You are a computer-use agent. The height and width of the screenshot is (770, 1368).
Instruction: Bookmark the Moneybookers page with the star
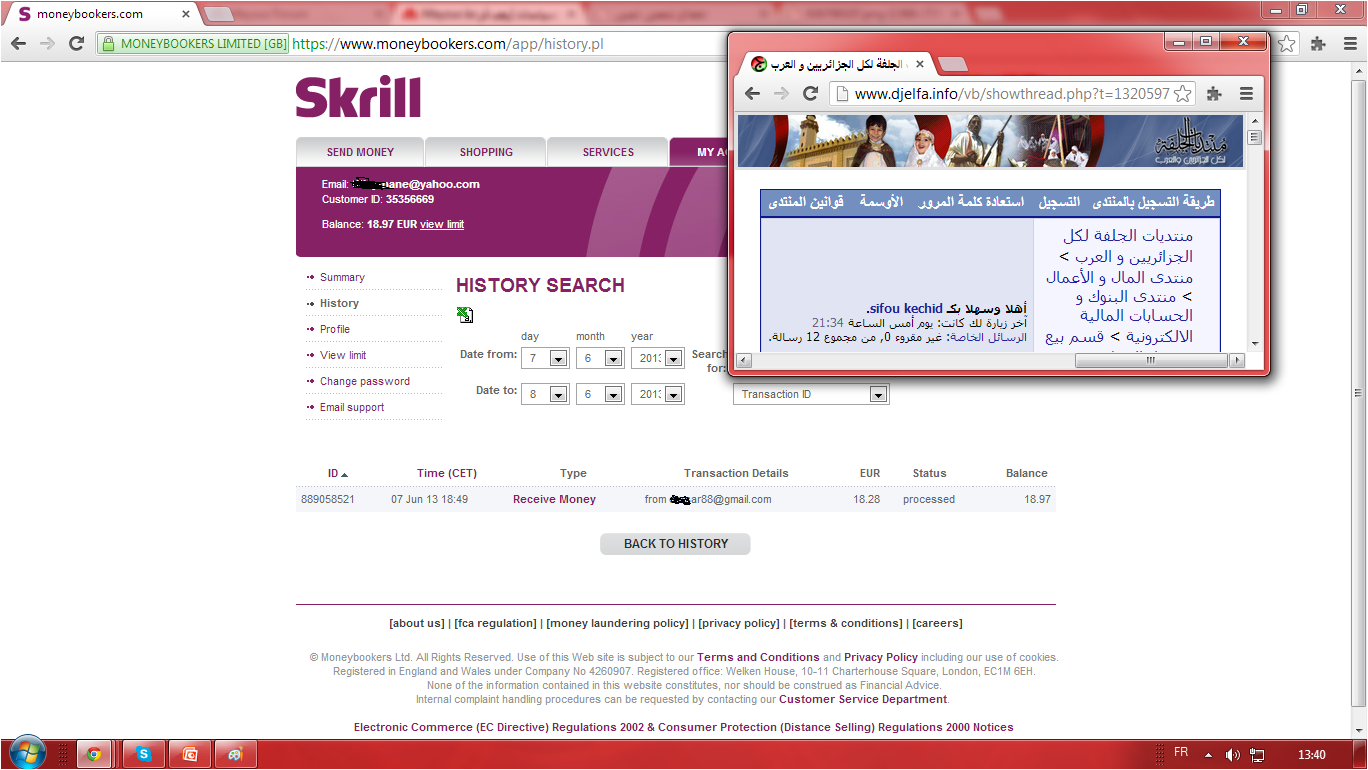pos(1287,44)
